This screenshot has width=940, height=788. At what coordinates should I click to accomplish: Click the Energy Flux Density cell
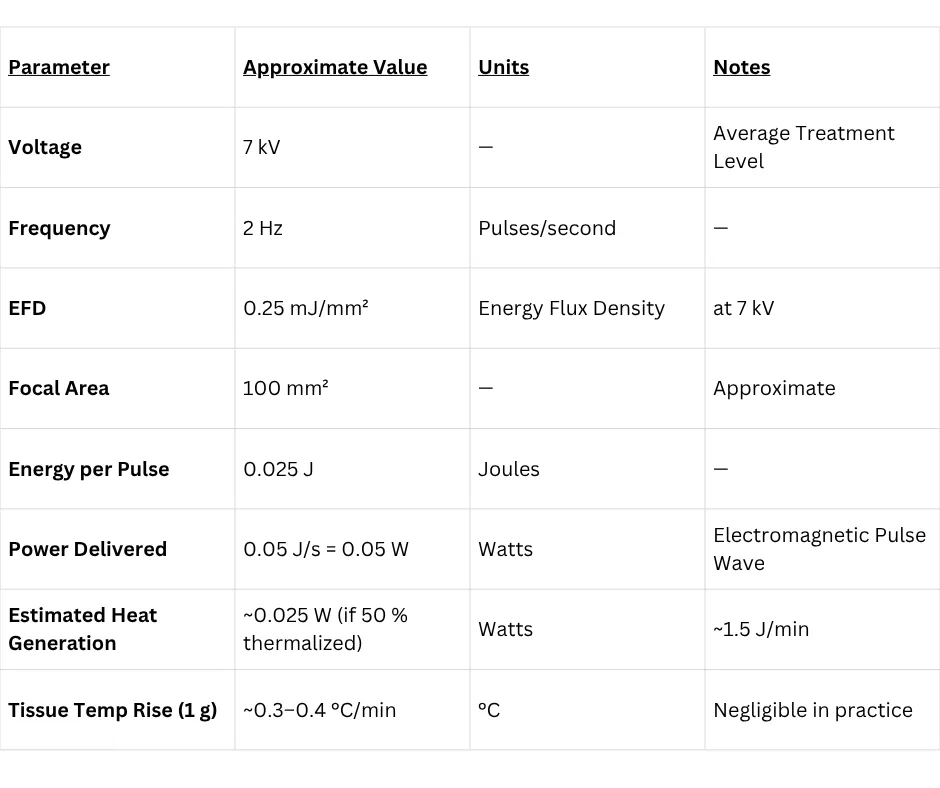pyautogui.click(x=571, y=308)
